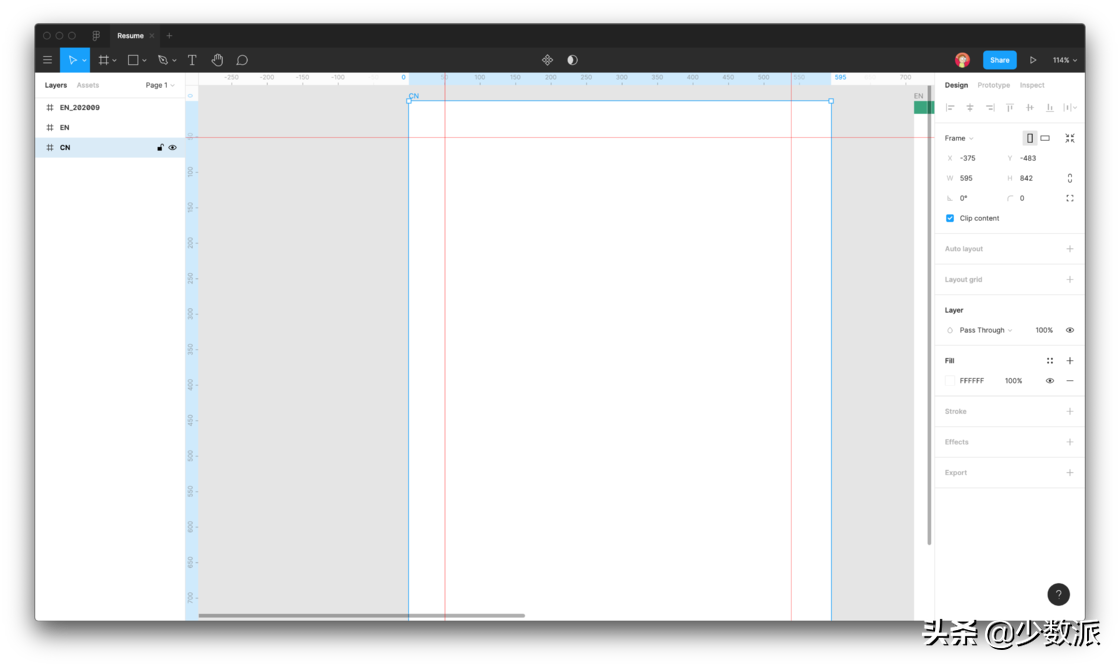Add a new fill with plus
Screen dimensions: 1120x667
(1070, 361)
